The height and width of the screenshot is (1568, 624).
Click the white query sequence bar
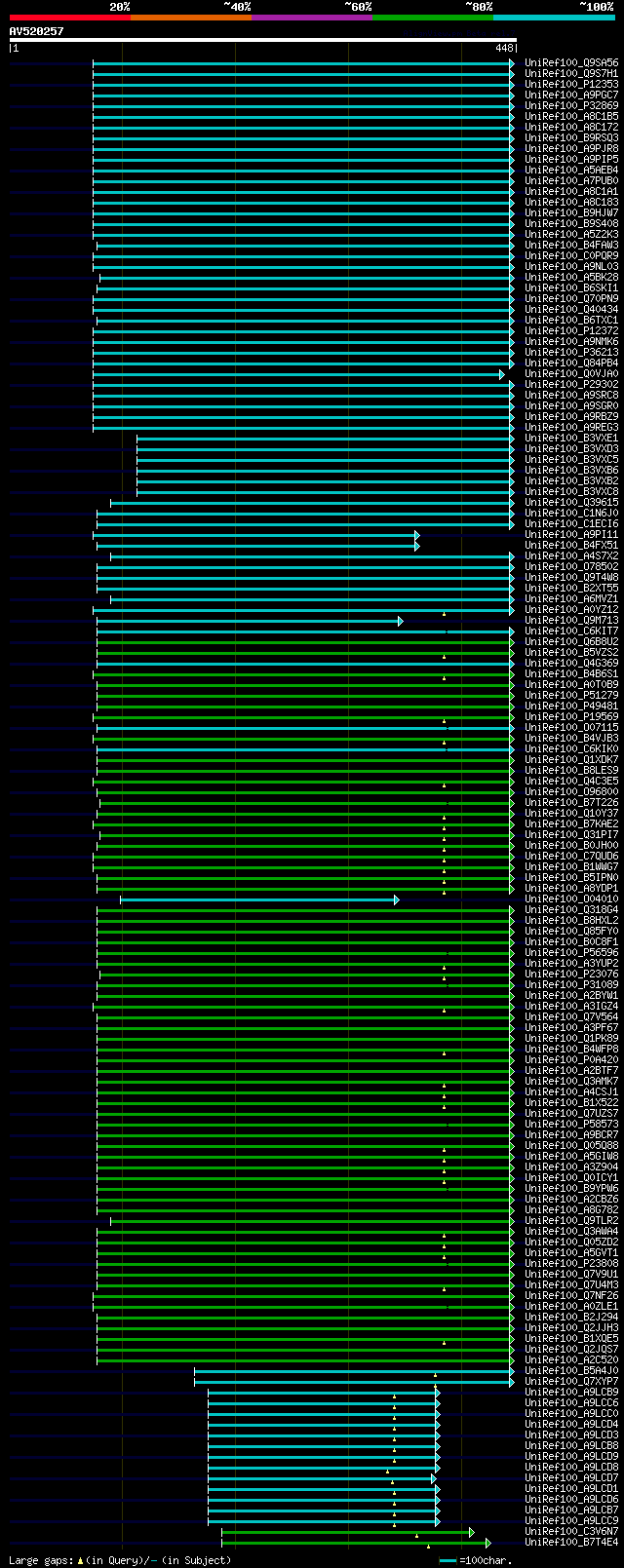[x=262, y=40]
